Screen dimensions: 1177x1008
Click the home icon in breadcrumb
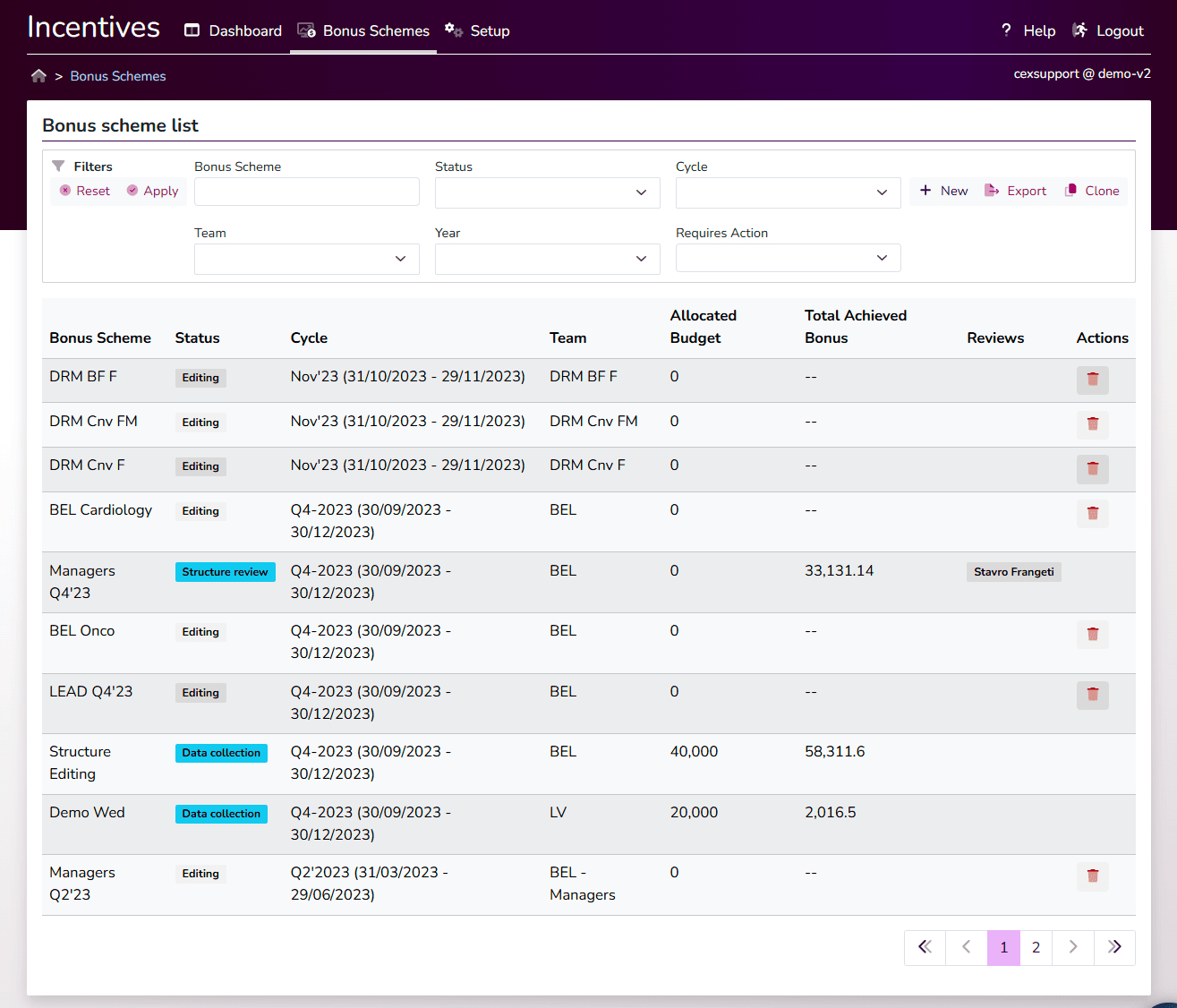[x=38, y=76]
